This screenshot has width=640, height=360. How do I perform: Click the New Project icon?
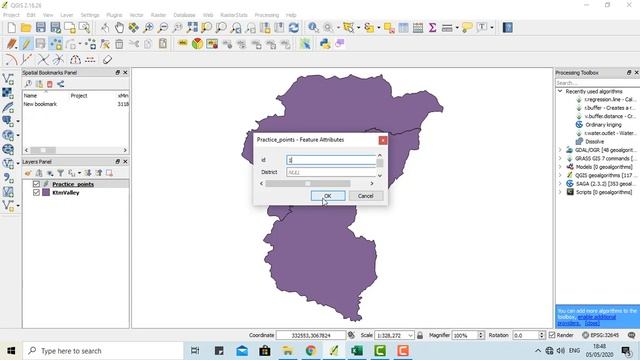click(x=11, y=28)
